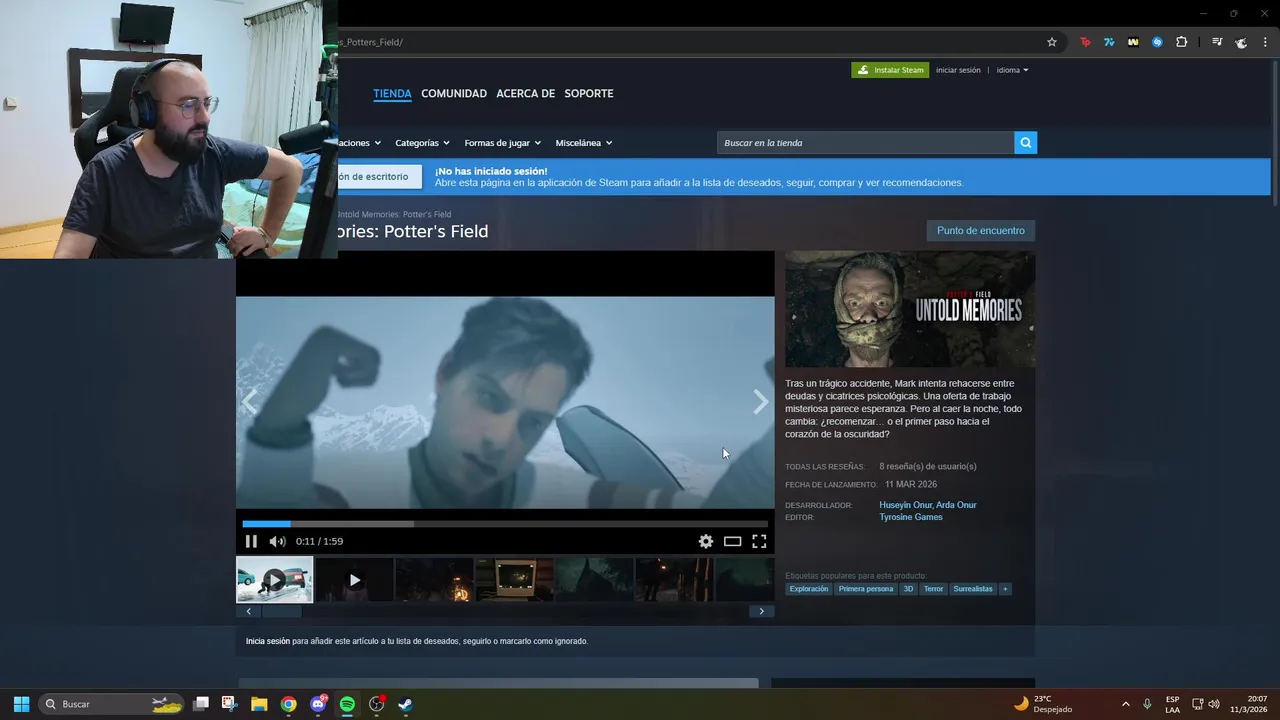Open the Chrome three-dot menu
Image resolution: width=1280 pixels, height=720 pixels.
click(1265, 42)
